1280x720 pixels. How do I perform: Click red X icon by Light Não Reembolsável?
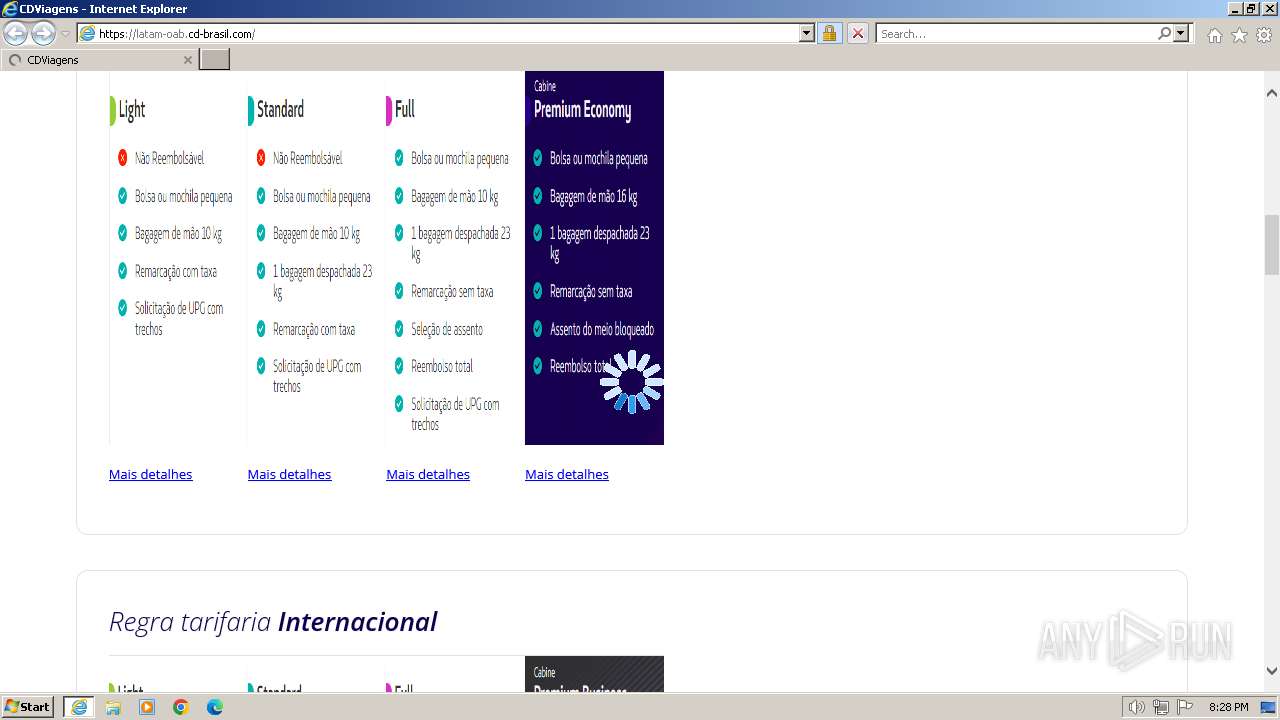[x=122, y=158]
